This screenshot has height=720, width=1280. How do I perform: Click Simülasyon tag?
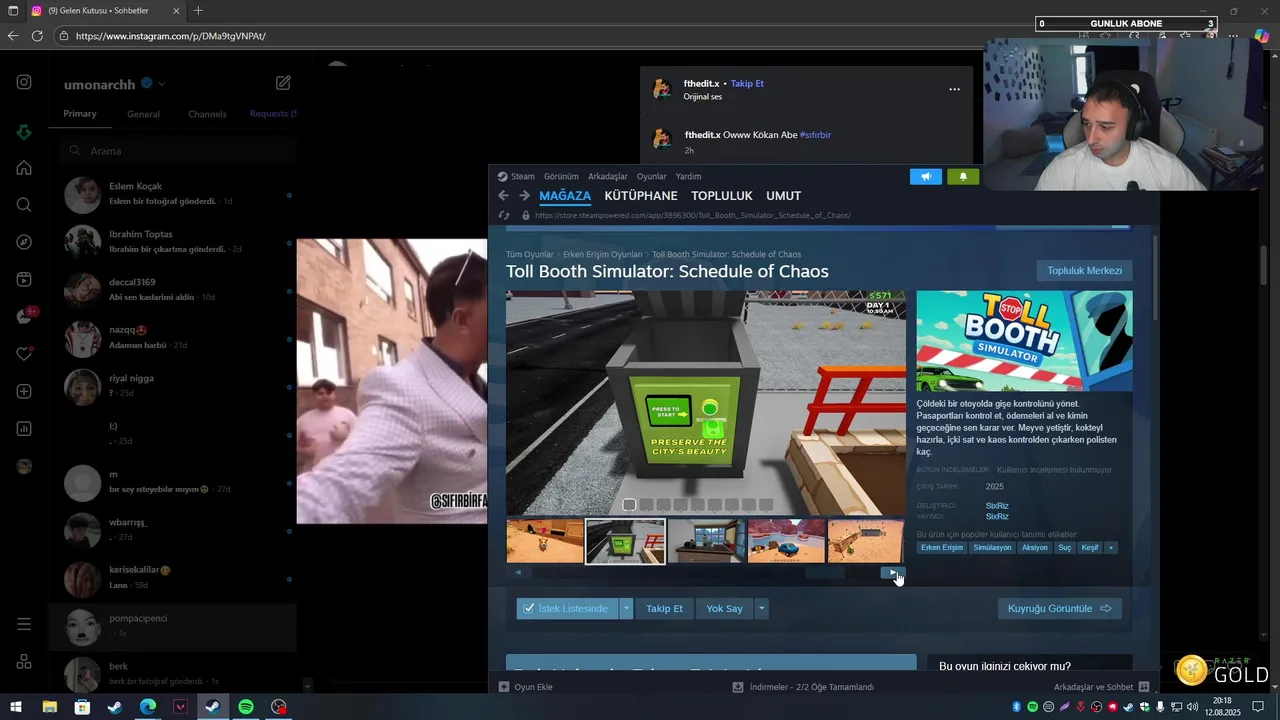pyautogui.click(x=992, y=547)
